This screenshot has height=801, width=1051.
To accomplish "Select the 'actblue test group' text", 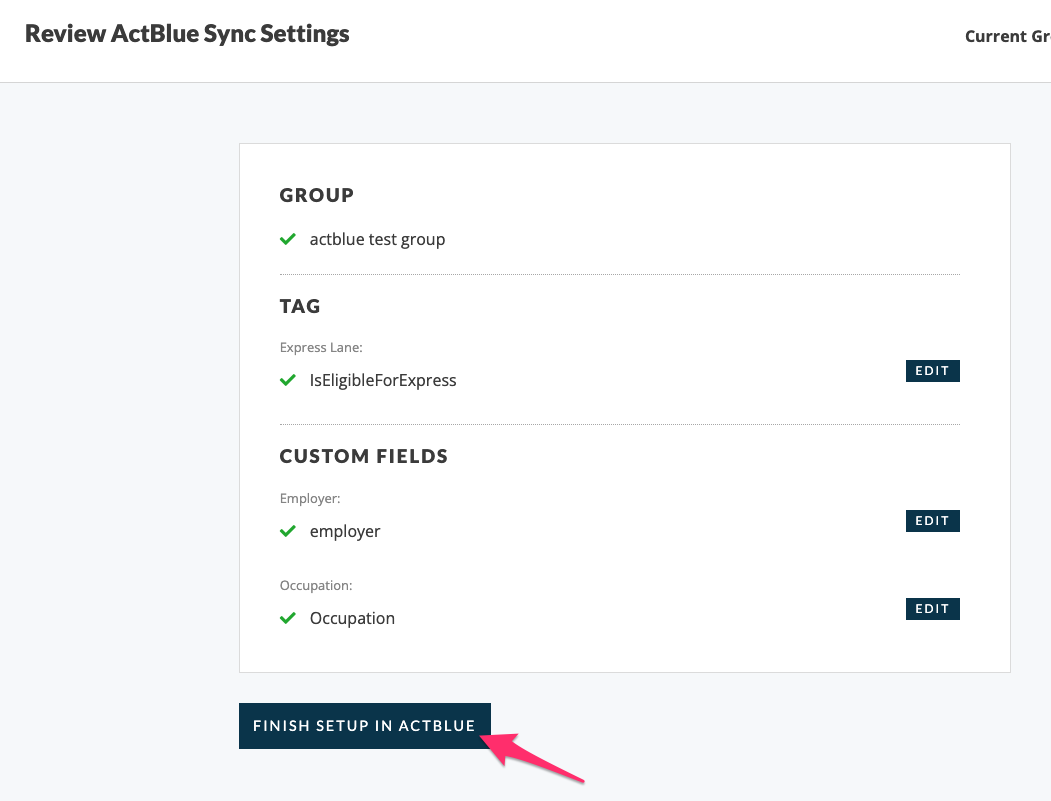I will point(377,239).
